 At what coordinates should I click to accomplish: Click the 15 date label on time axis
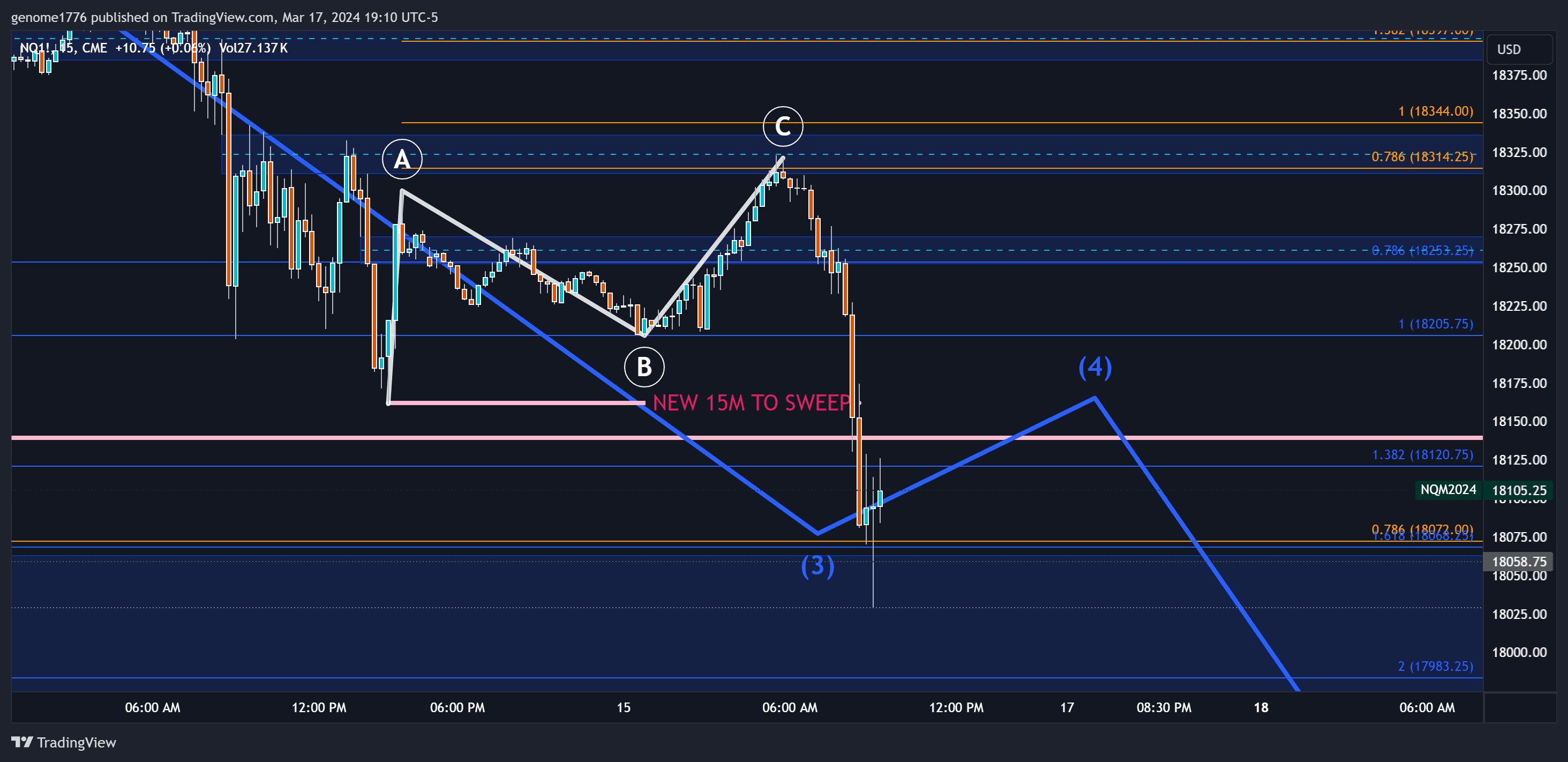pos(624,707)
